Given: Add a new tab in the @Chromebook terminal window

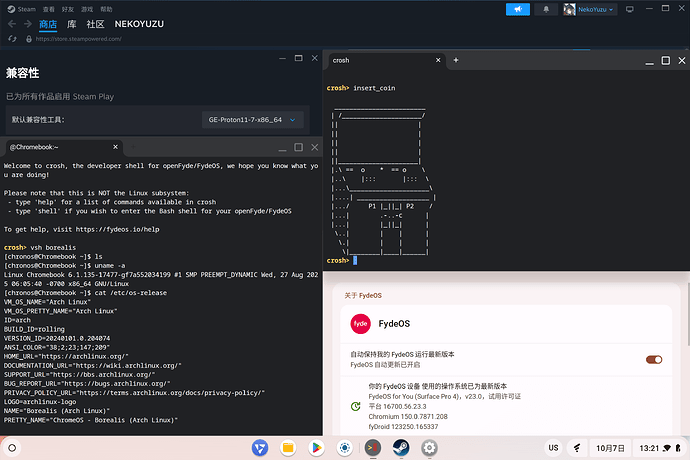Looking at the screenshot, I should 133,147.
